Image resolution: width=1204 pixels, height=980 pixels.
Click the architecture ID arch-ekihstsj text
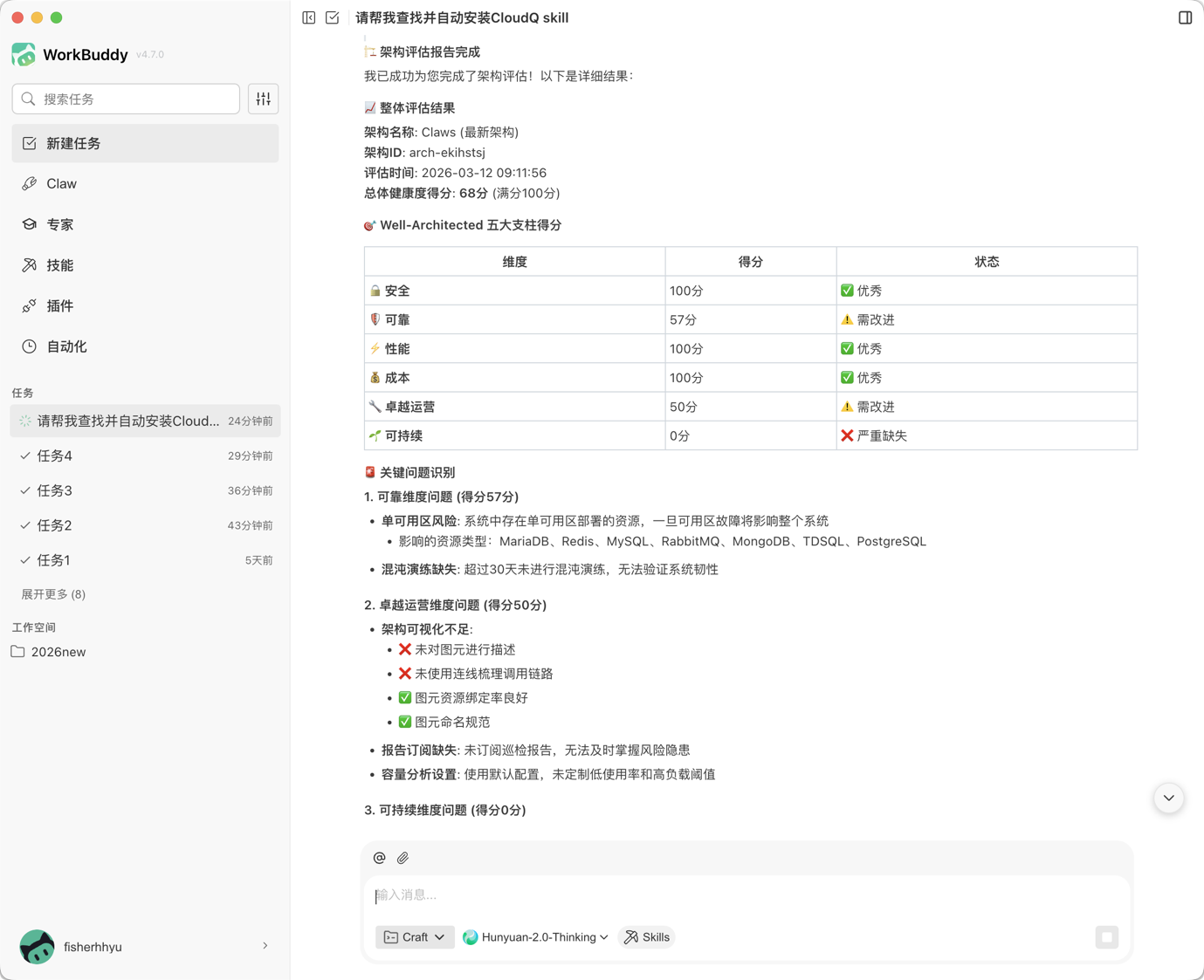point(447,153)
